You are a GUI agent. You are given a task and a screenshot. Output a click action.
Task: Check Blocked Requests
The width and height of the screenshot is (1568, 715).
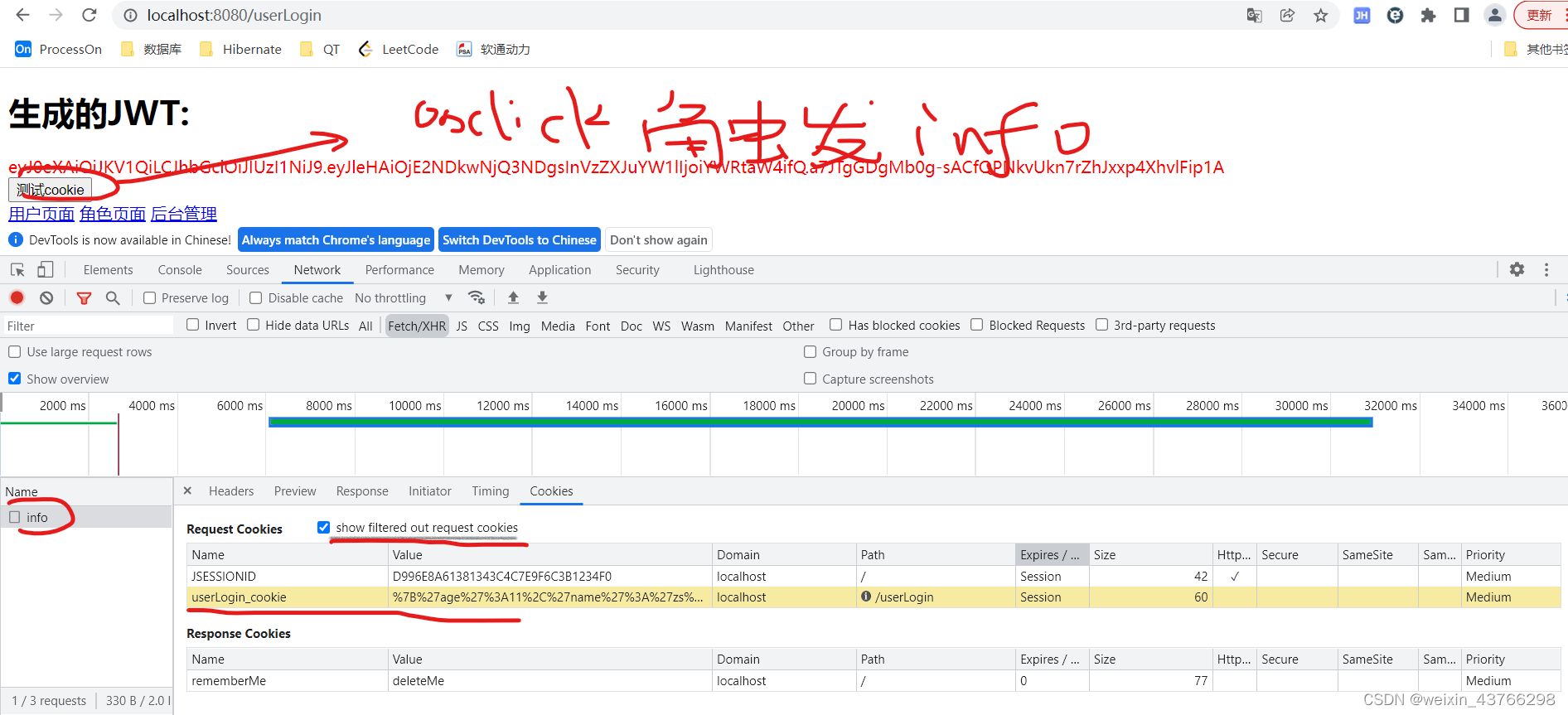976,325
